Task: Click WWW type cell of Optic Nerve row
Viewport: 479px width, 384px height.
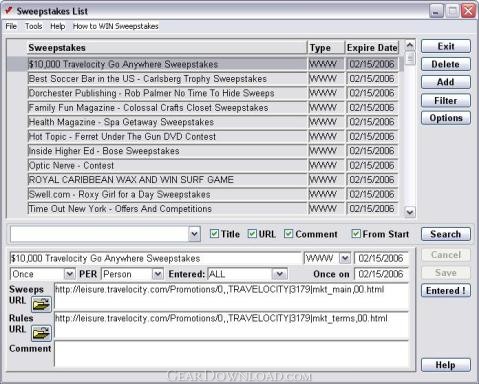Action: pyautogui.click(x=326, y=165)
